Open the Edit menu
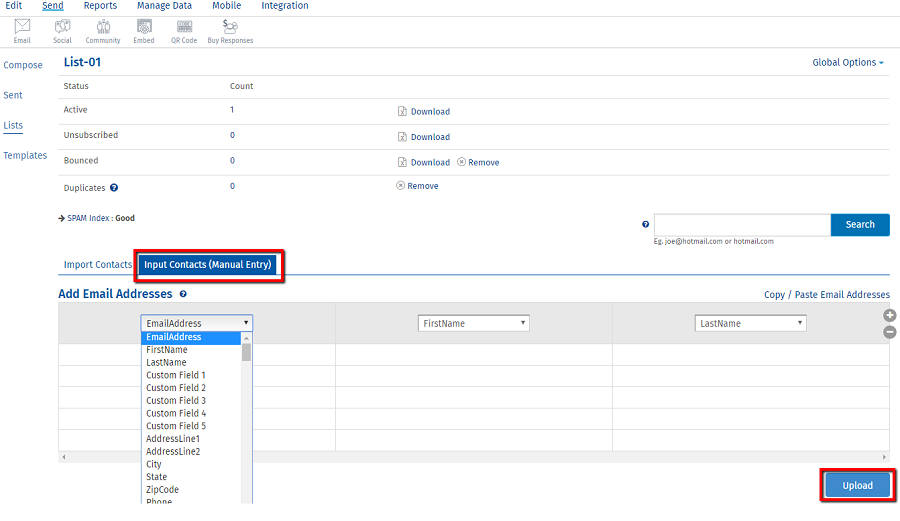Image resolution: width=900 pixels, height=521 pixels. tap(13, 6)
